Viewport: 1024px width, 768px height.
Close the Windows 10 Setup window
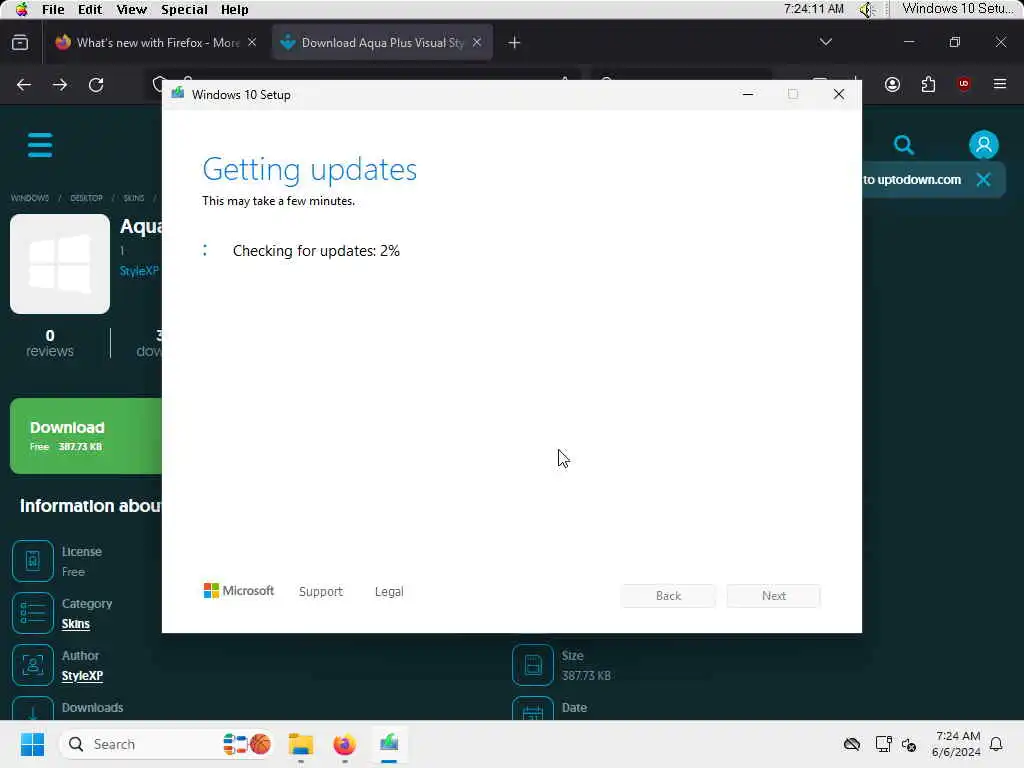[x=839, y=94]
